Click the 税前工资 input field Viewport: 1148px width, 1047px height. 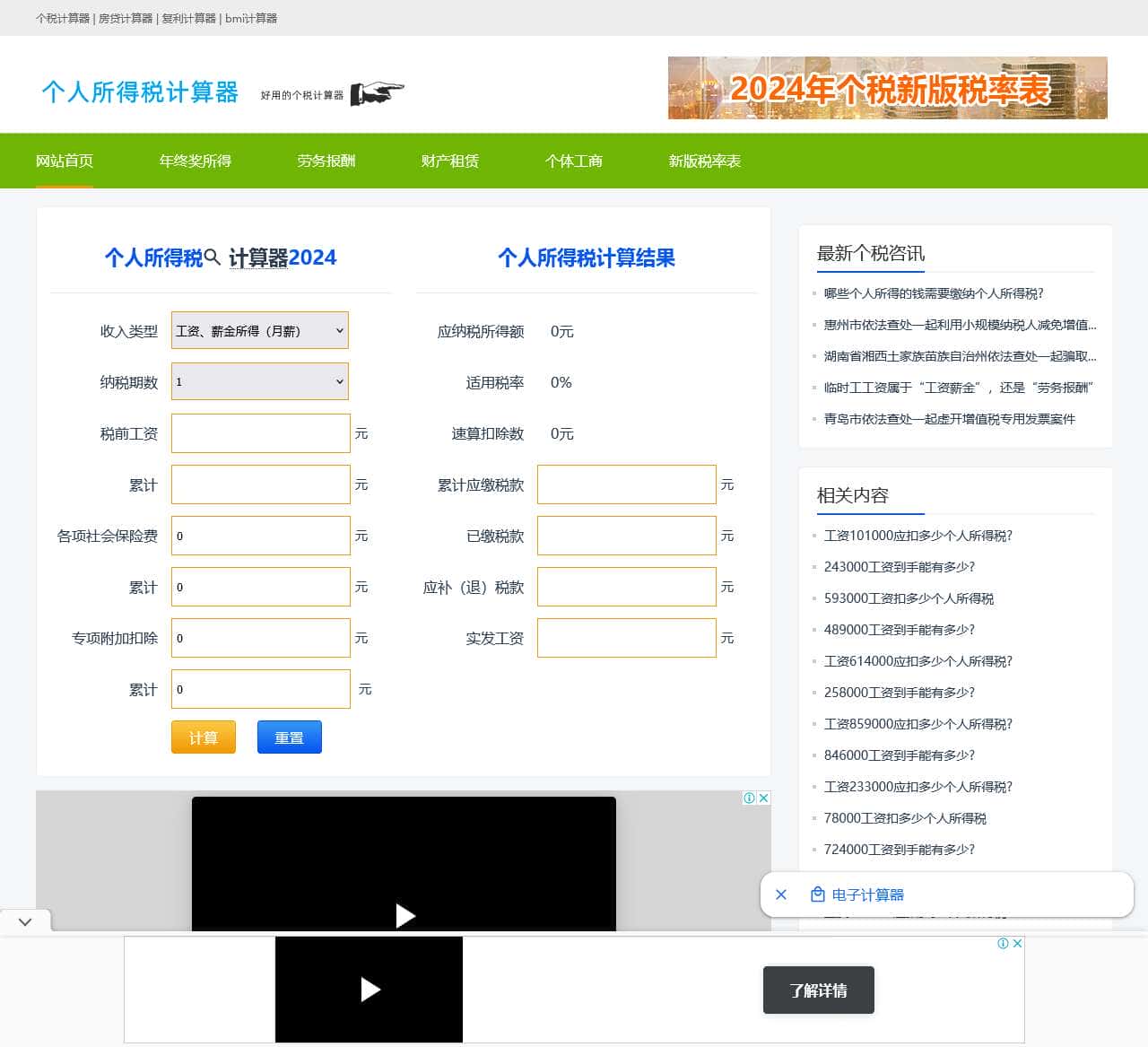point(260,433)
